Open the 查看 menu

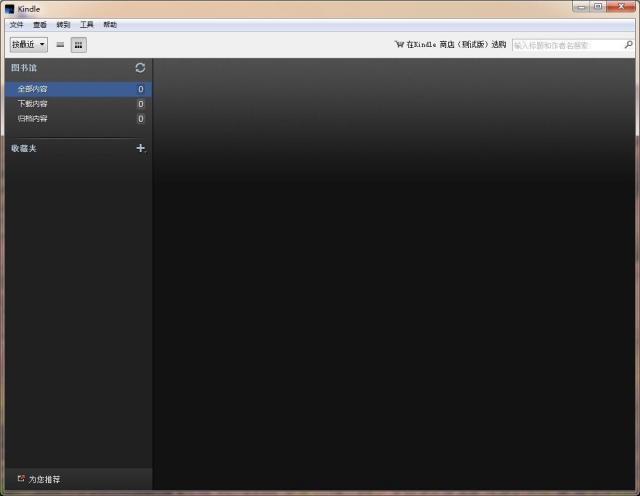(x=40, y=25)
